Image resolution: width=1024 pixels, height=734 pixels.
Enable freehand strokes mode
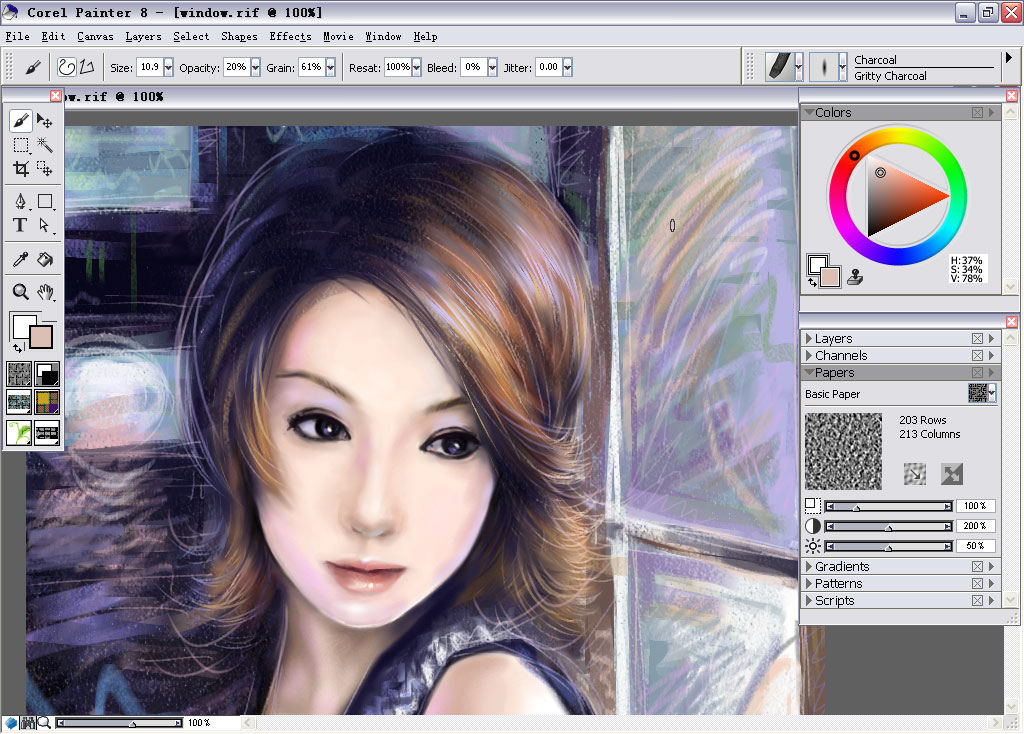67,67
